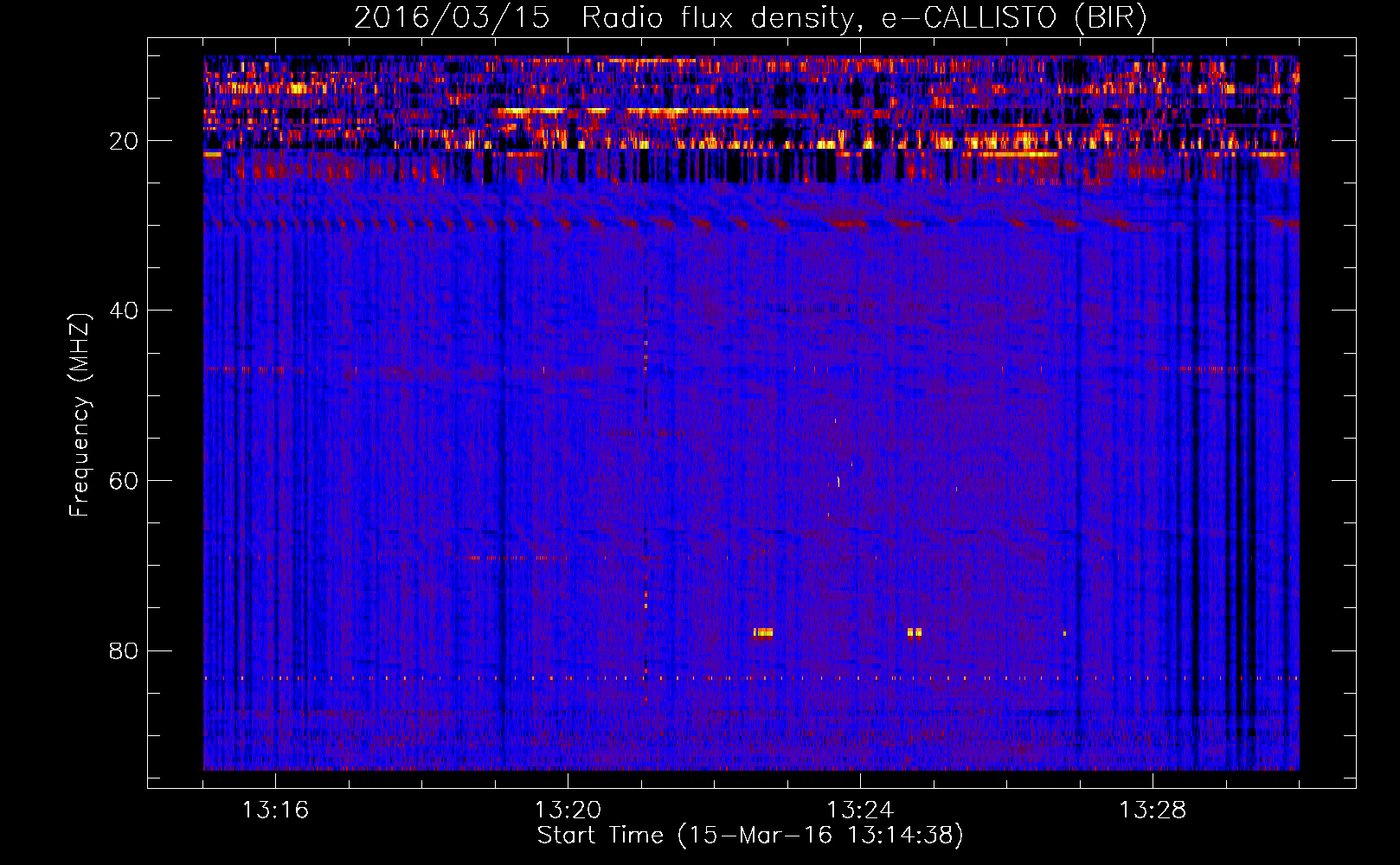Click the 13:28 time tick label
1400x865 pixels.
coord(1153,811)
